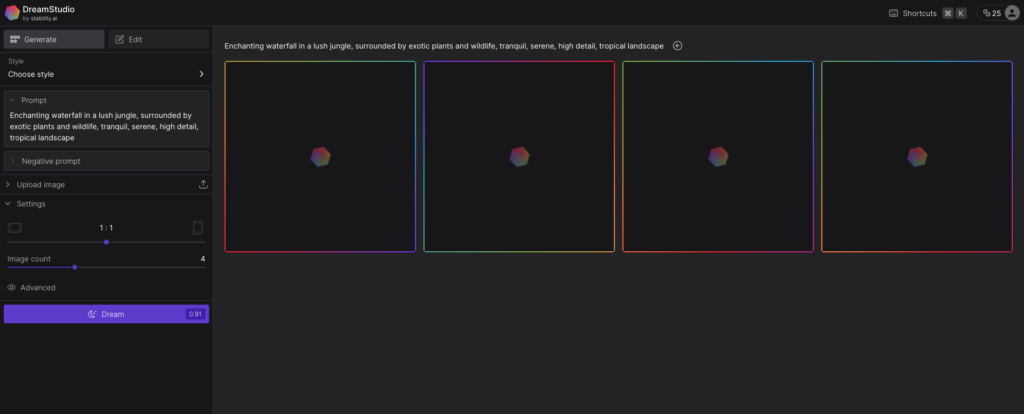The width and height of the screenshot is (1024, 414).
Task: Click the DreamStudio logo icon
Action: 12,12
